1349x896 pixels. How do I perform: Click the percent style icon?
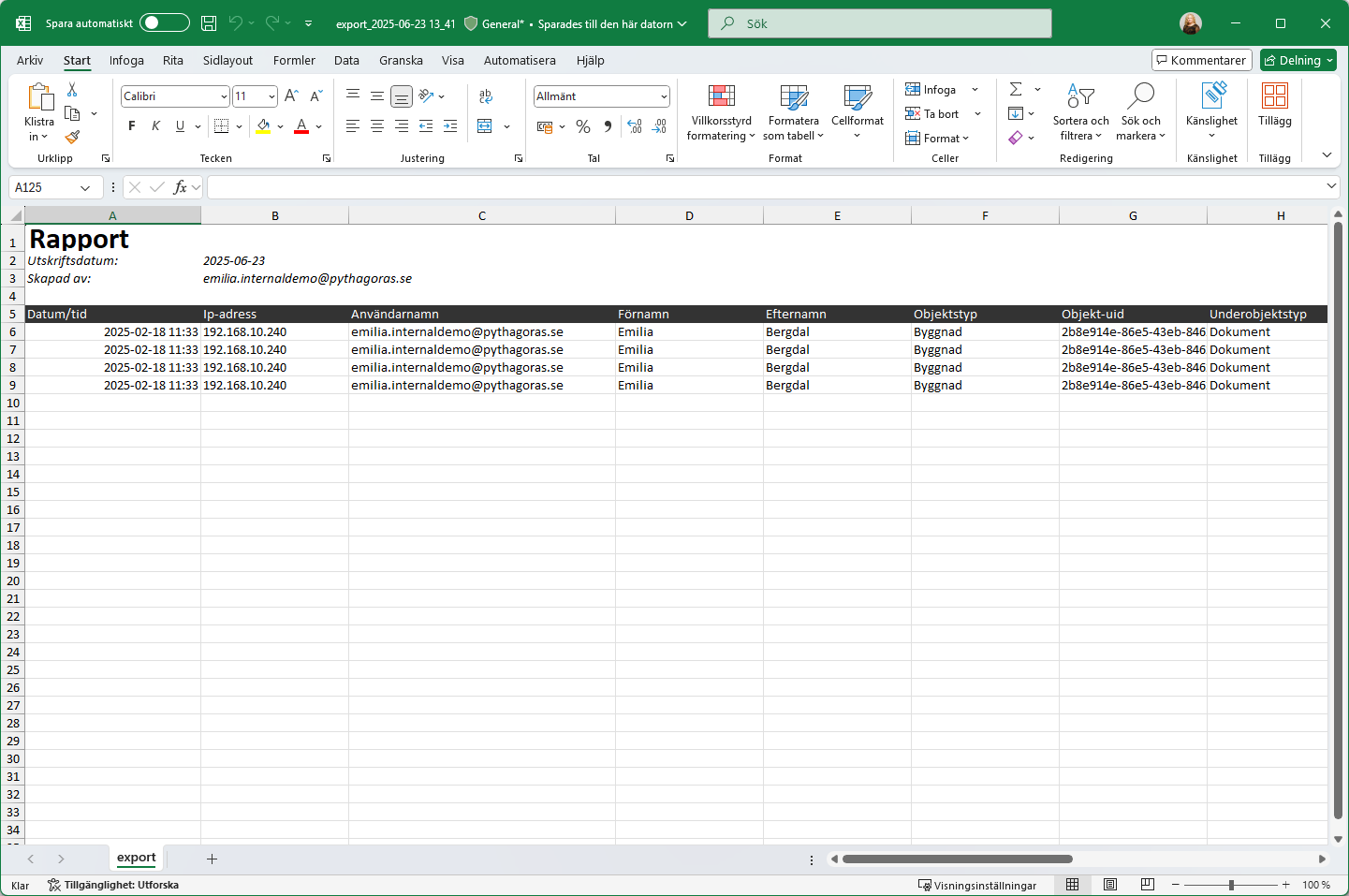pyautogui.click(x=583, y=126)
